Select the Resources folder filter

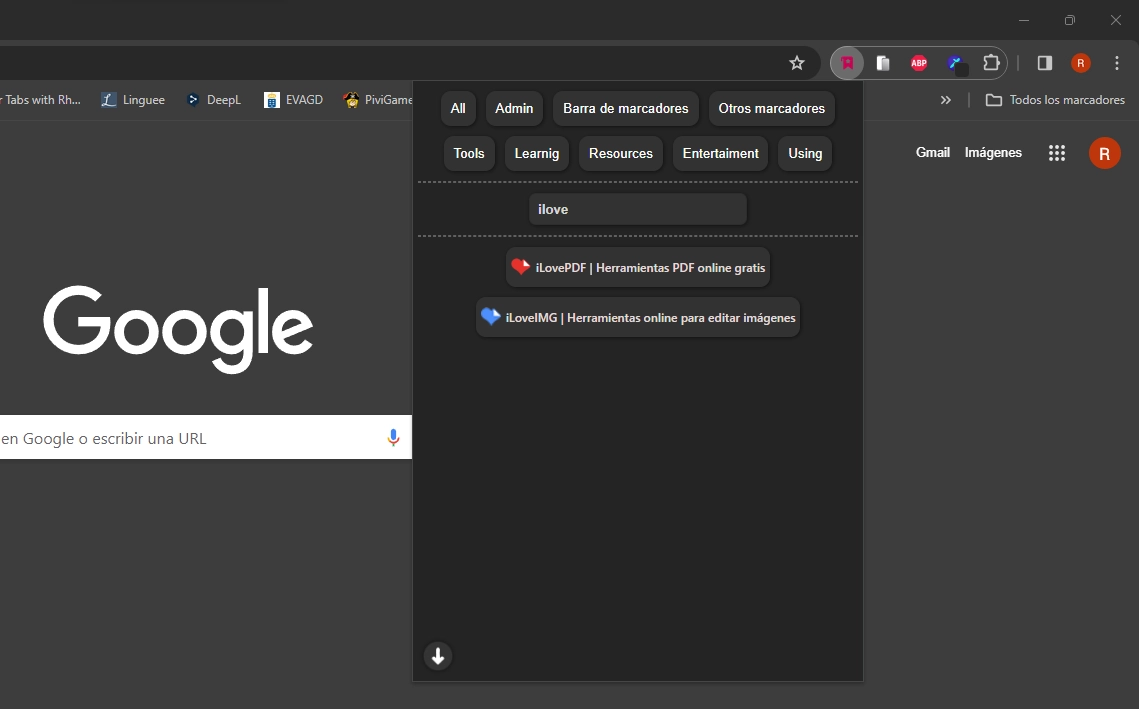[x=620, y=153]
